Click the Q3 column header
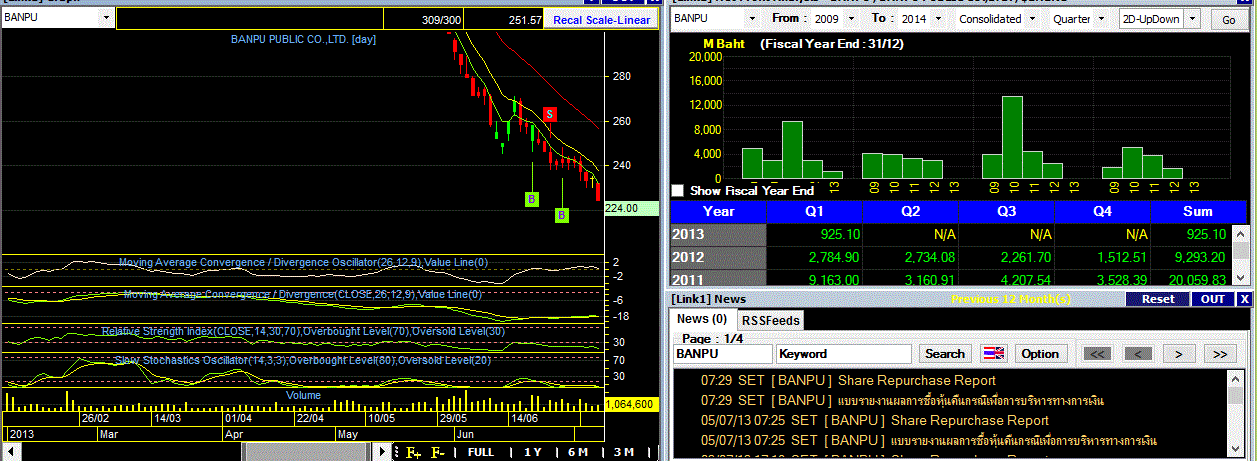 (x=1006, y=212)
